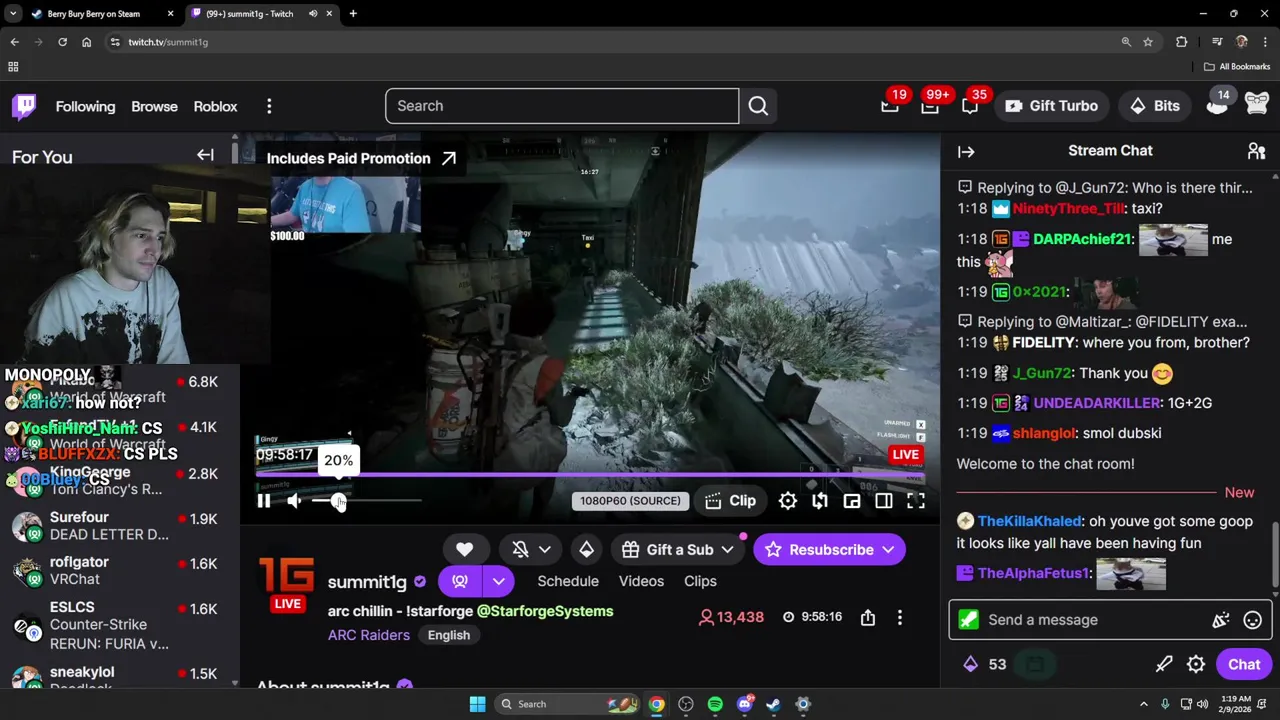Open Spotify from the Windows taskbar
Viewport: 1280px width, 720px height.
pos(715,704)
